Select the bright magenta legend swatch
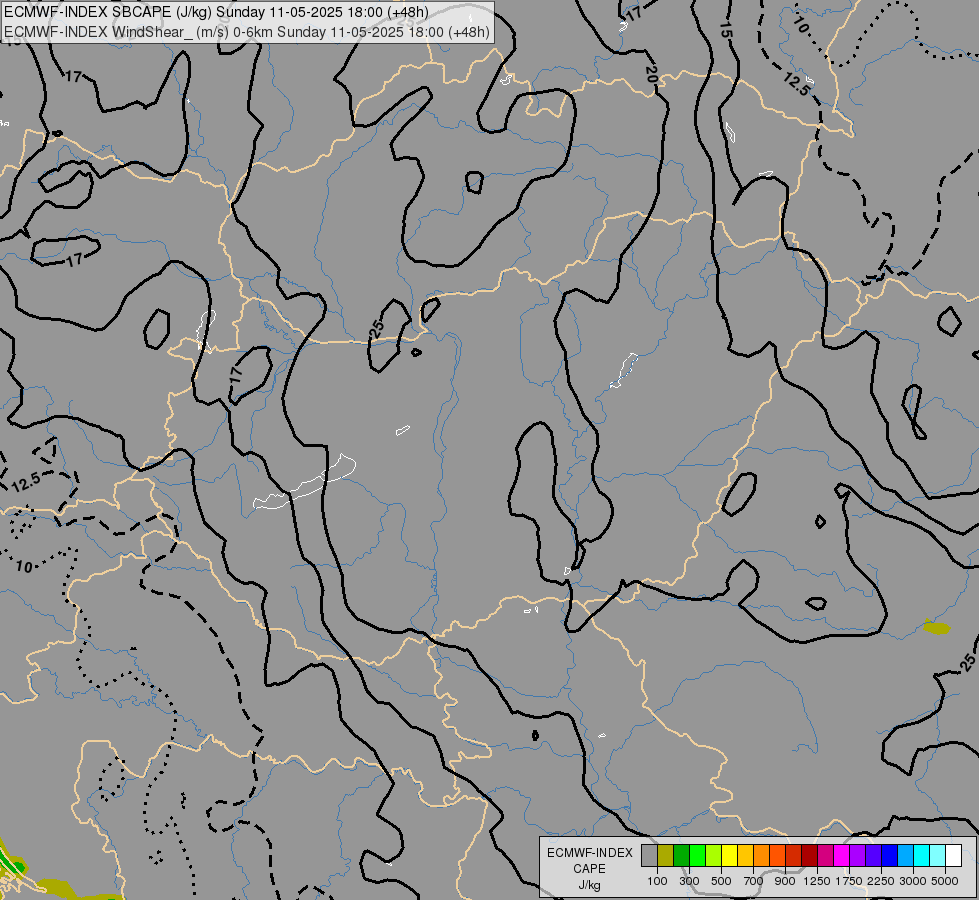Image resolution: width=979 pixels, height=900 pixels. point(841,856)
